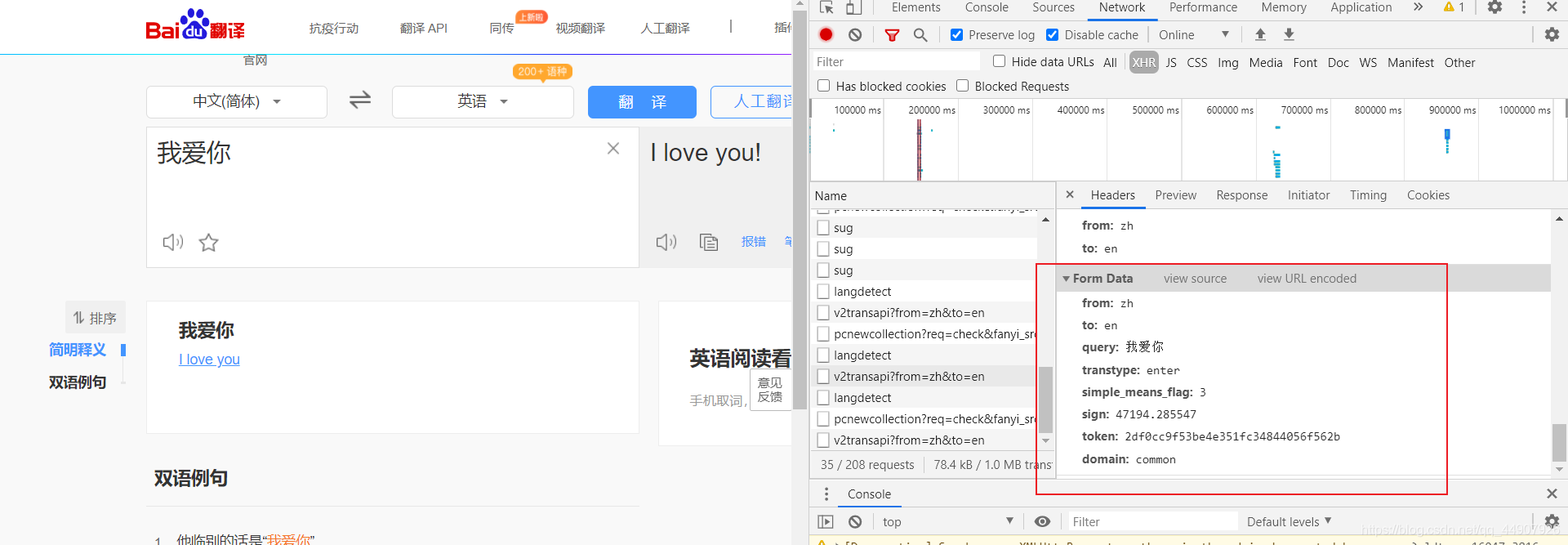This screenshot has width=1568, height=545.
Task: Copy the translation result icon
Action: point(709,242)
